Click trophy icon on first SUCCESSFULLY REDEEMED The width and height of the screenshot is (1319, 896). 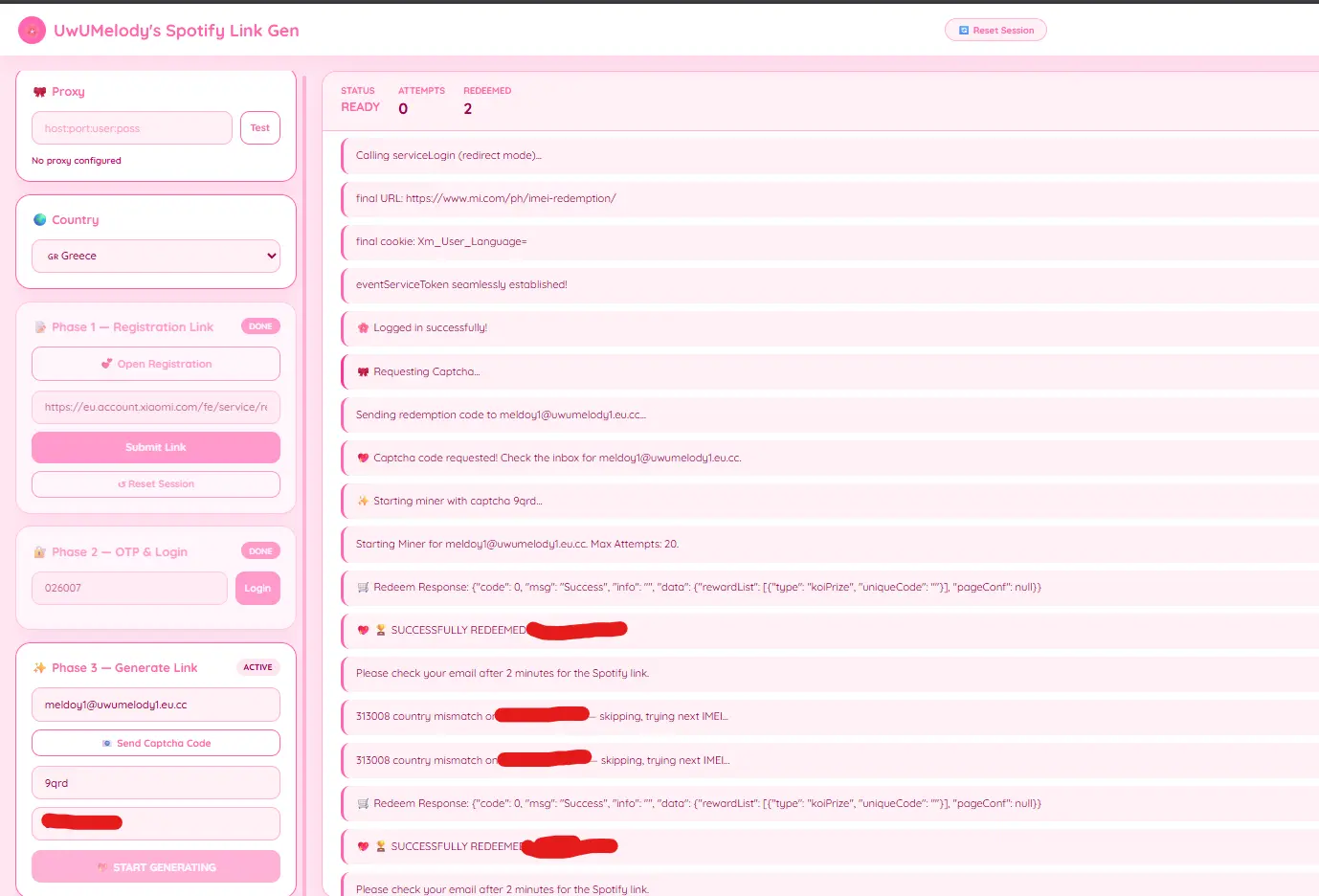(x=381, y=630)
